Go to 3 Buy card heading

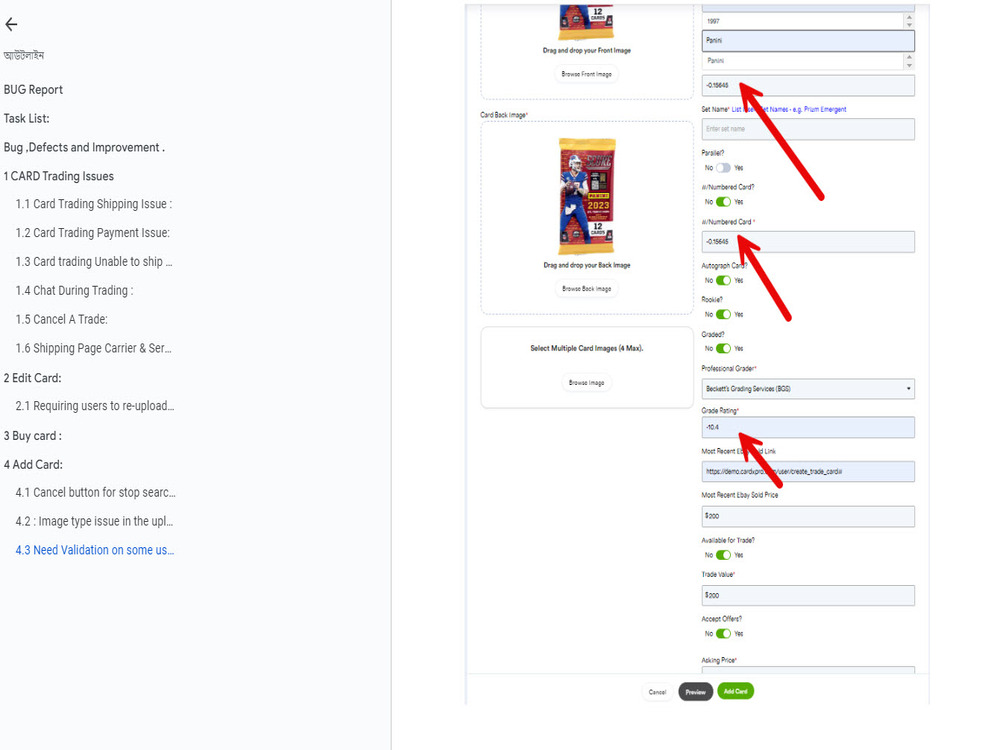pyautogui.click(x=33, y=436)
